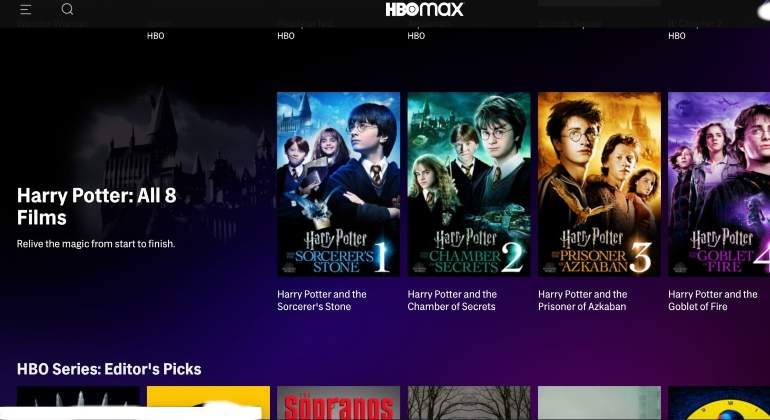Open the hamburger menu icon

(x=26, y=9)
